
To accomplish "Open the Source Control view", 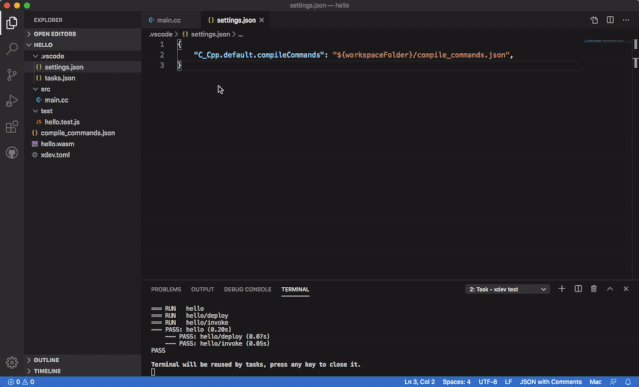I will (x=12, y=75).
